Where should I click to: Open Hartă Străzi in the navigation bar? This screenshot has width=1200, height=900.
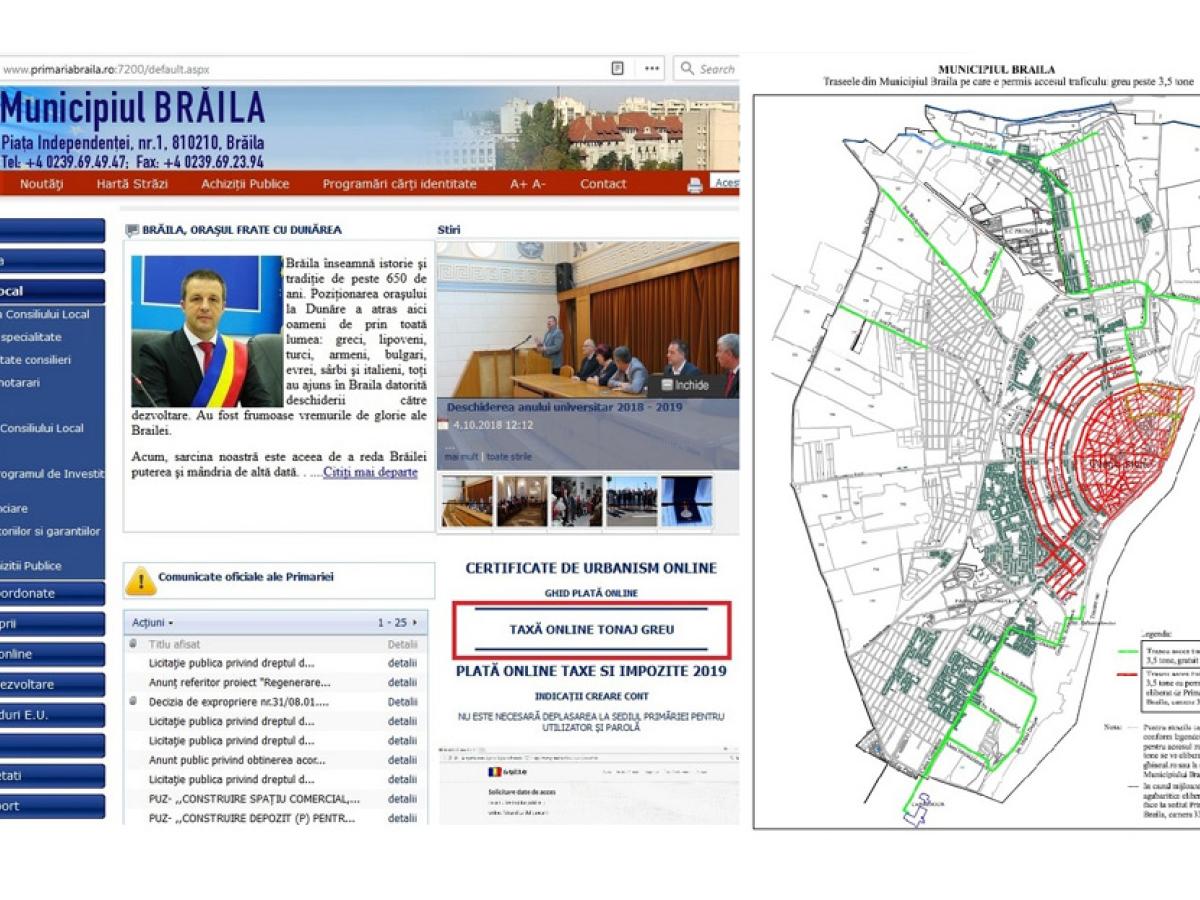pyautogui.click(x=132, y=184)
